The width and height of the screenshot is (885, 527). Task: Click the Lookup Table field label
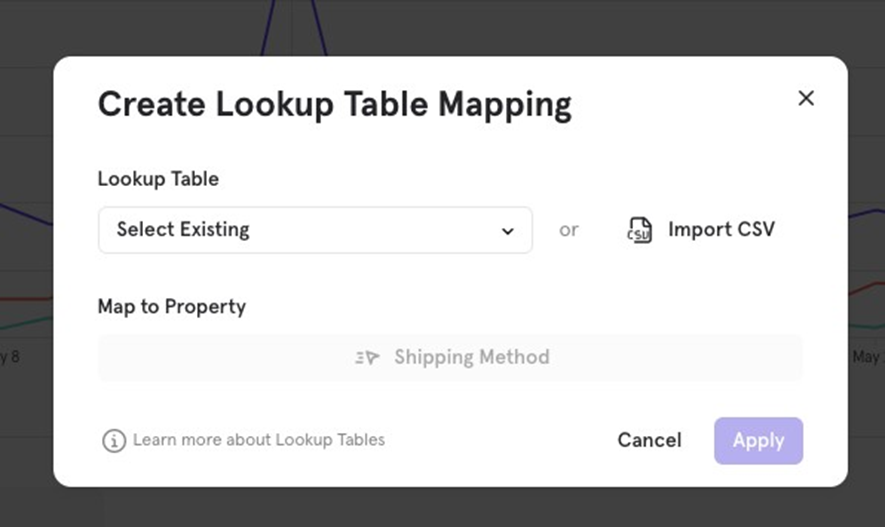[x=158, y=179]
